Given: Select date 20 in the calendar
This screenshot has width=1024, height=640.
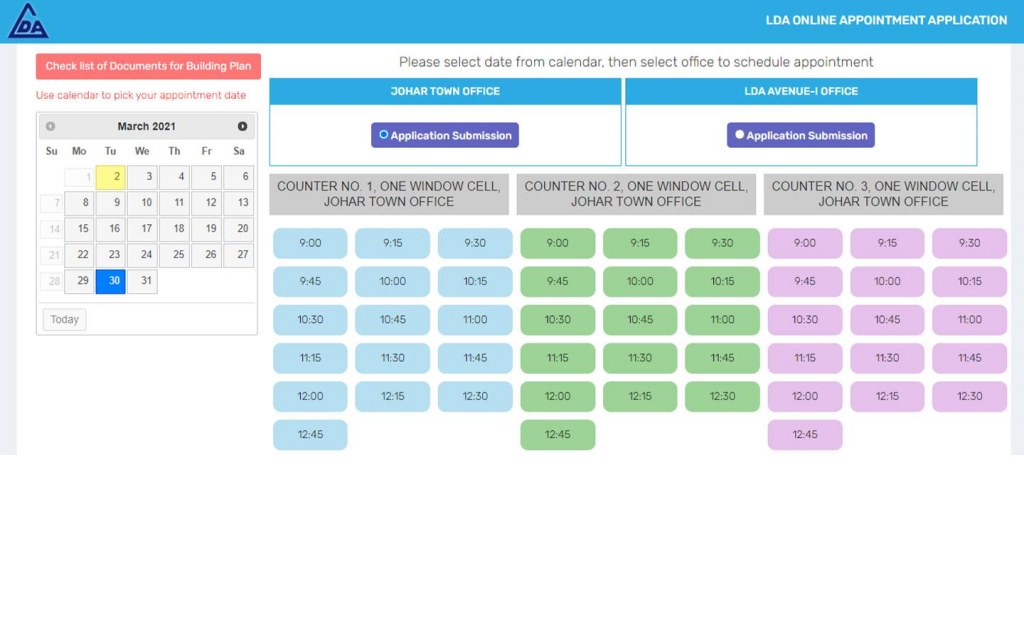Looking at the screenshot, I should 238,229.
